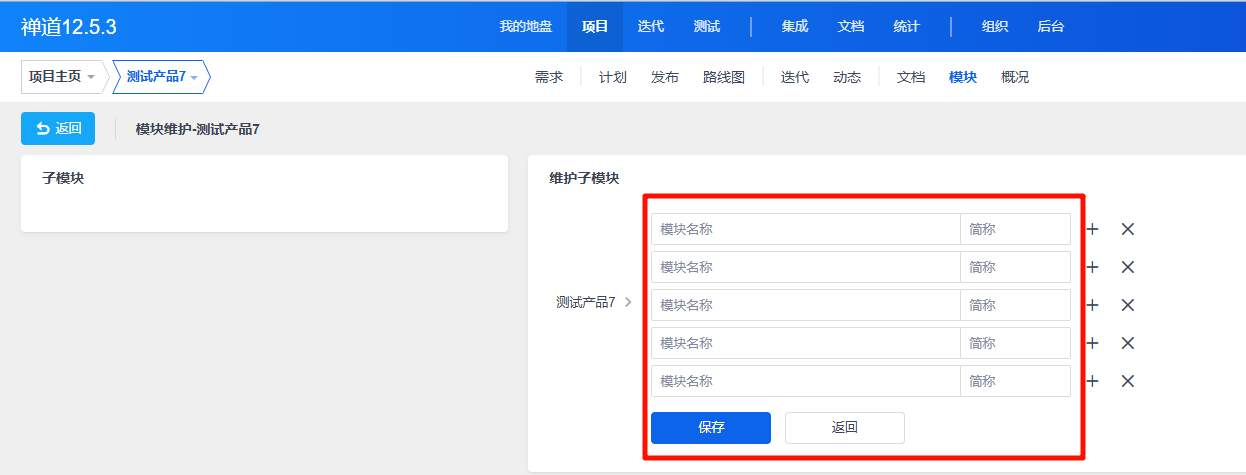The image size is (1246, 475).
Task: Click the plus icon on first module row
Action: [x=1093, y=229]
